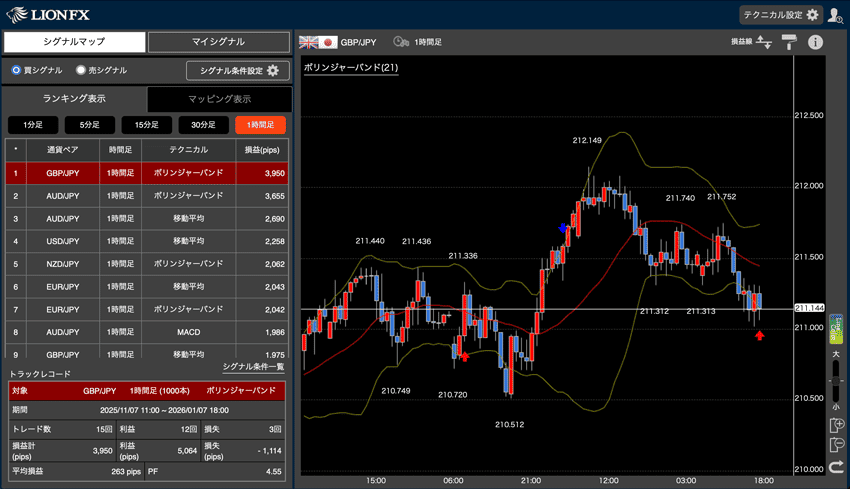Screen dimensions: 850x489
Task: Select rank 8 AUD/JPY MACD row
Action: [147, 332]
